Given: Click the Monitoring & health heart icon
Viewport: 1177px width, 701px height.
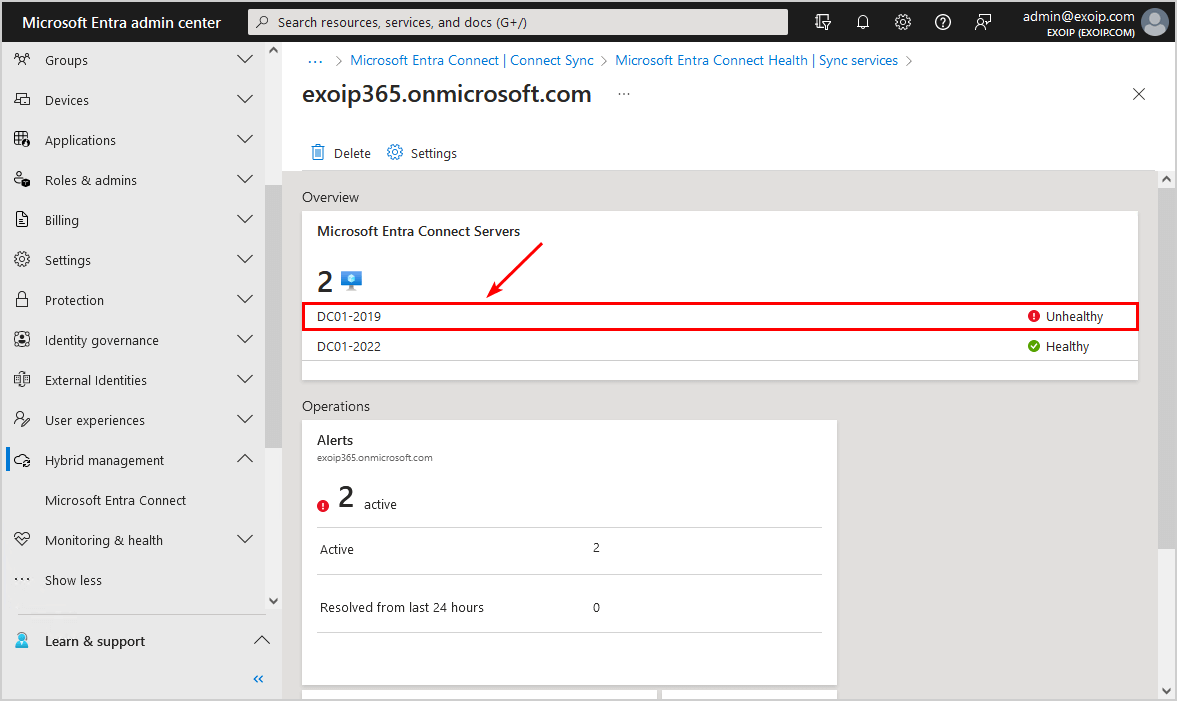Looking at the screenshot, I should (x=22, y=539).
